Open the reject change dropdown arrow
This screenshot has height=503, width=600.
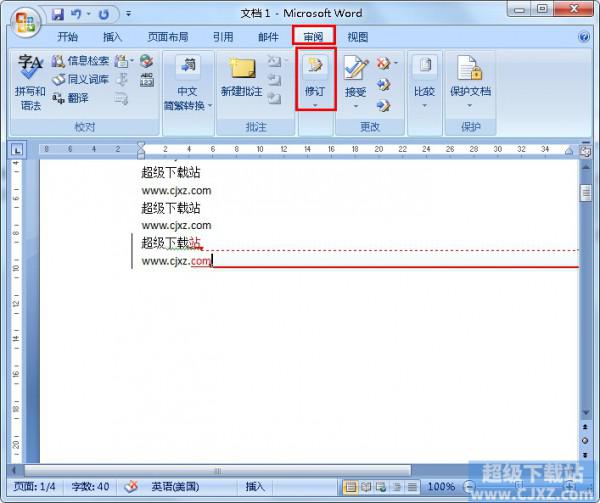[x=396, y=63]
